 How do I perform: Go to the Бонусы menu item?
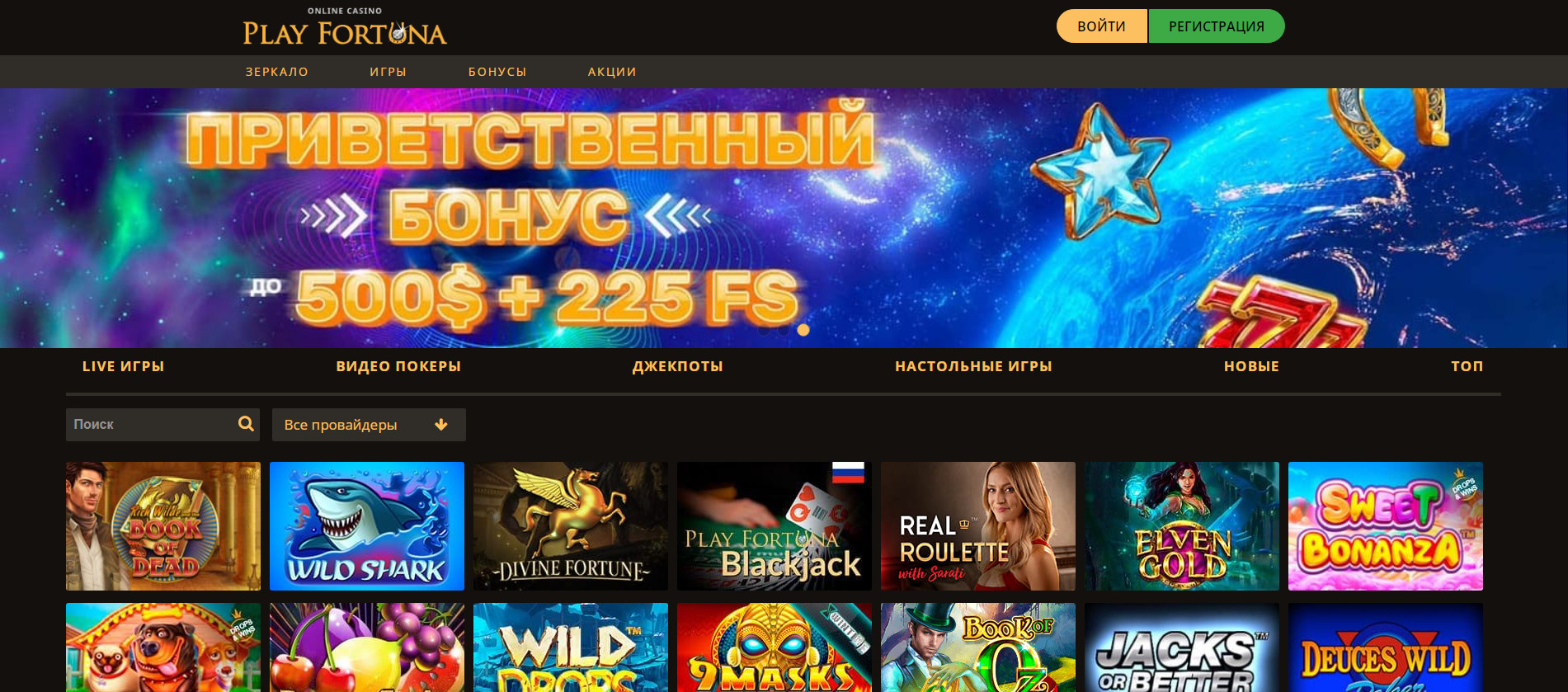tap(497, 72)
